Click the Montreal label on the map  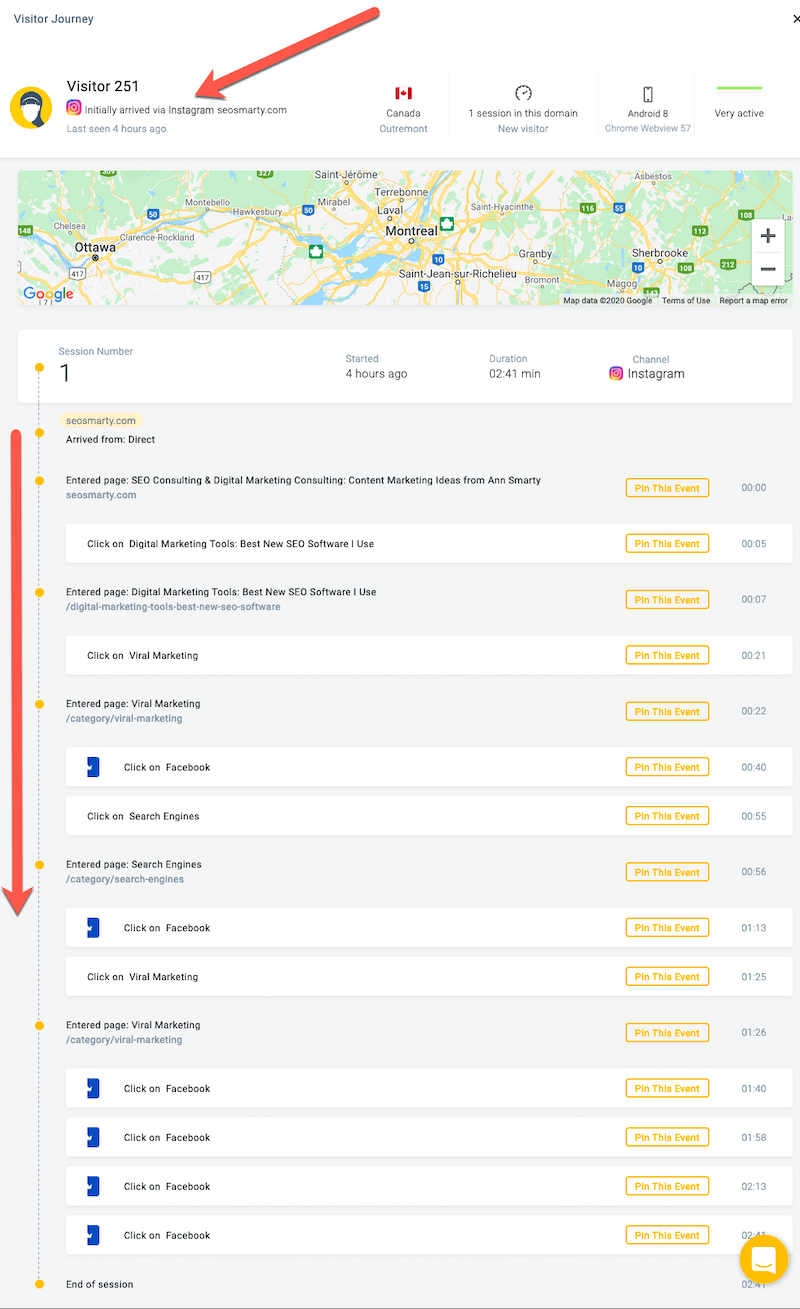point(412,231)
